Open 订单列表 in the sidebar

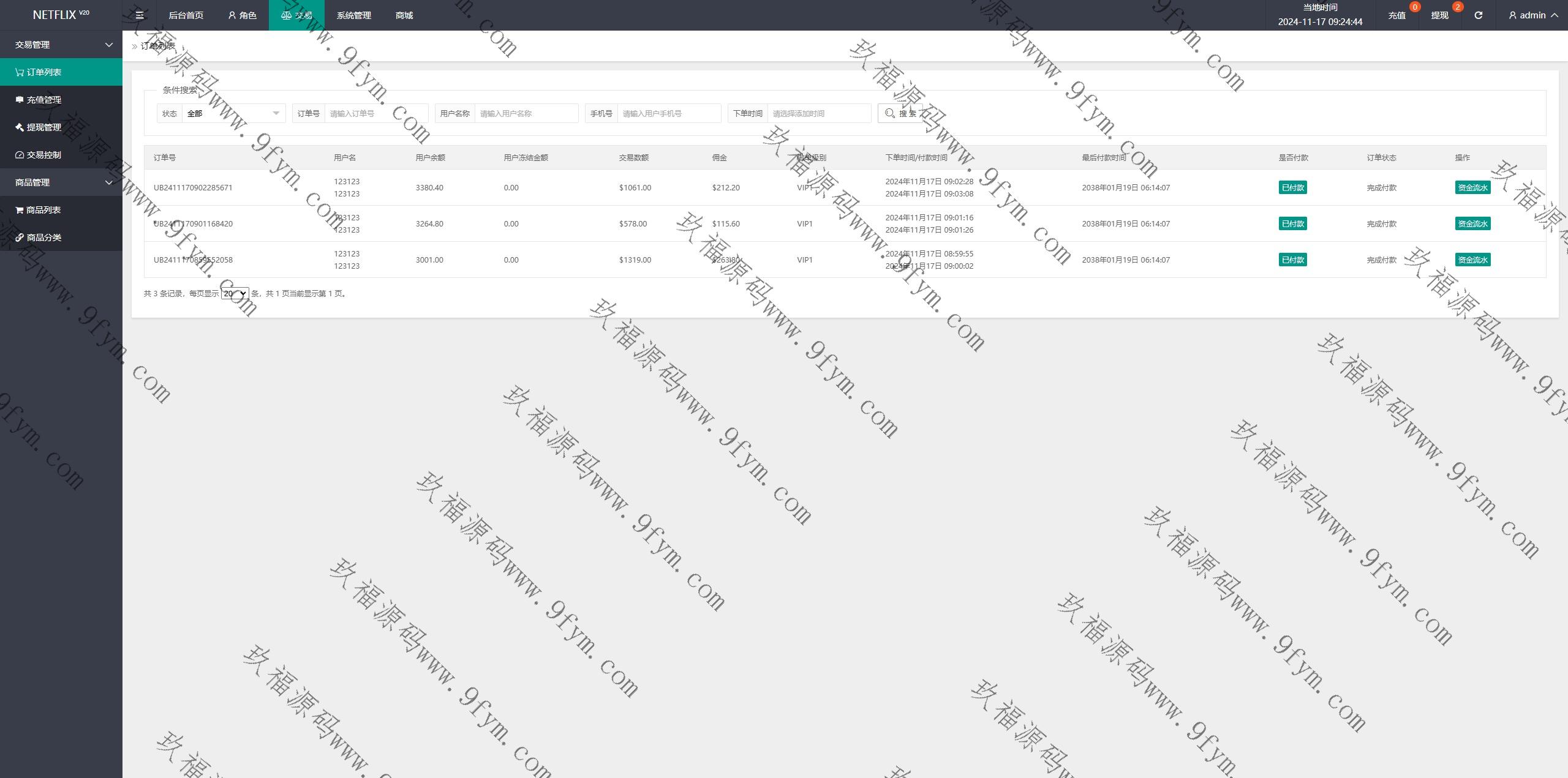pos(44,72)
